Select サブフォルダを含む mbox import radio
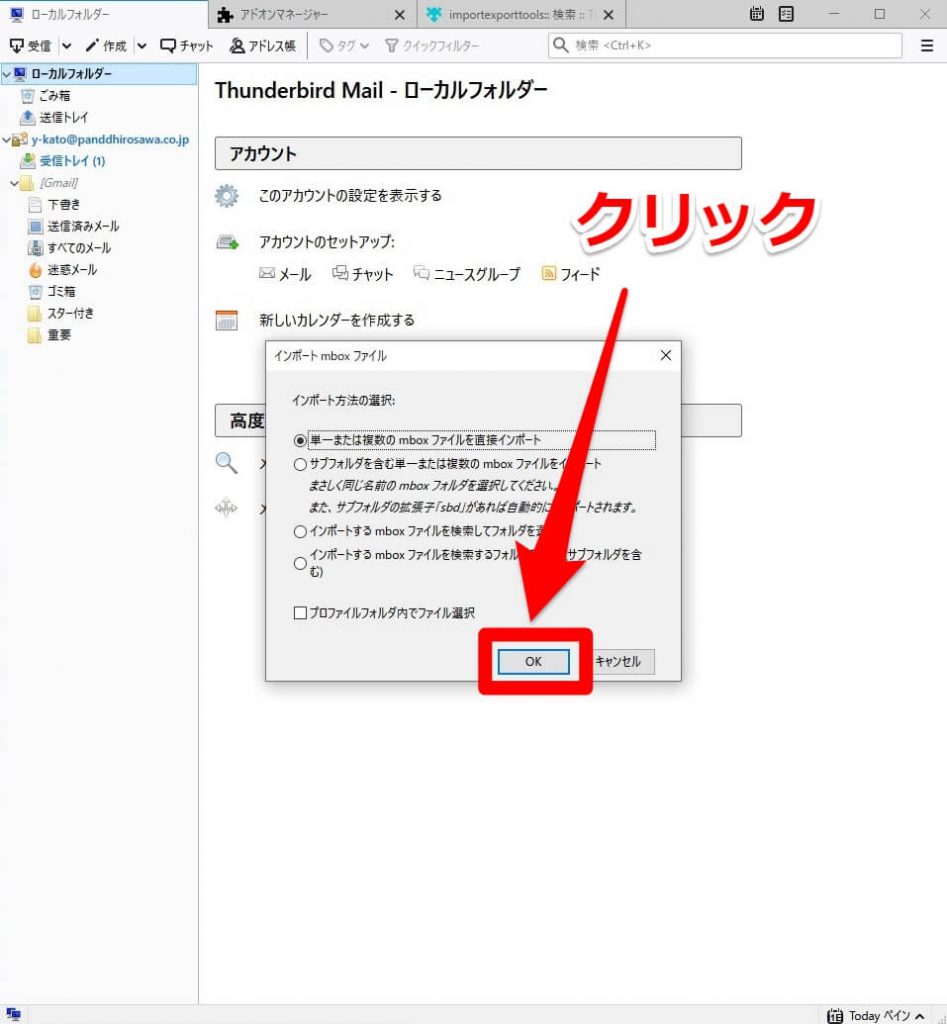Screen dimensions: 947x1024 pos(300,464)
